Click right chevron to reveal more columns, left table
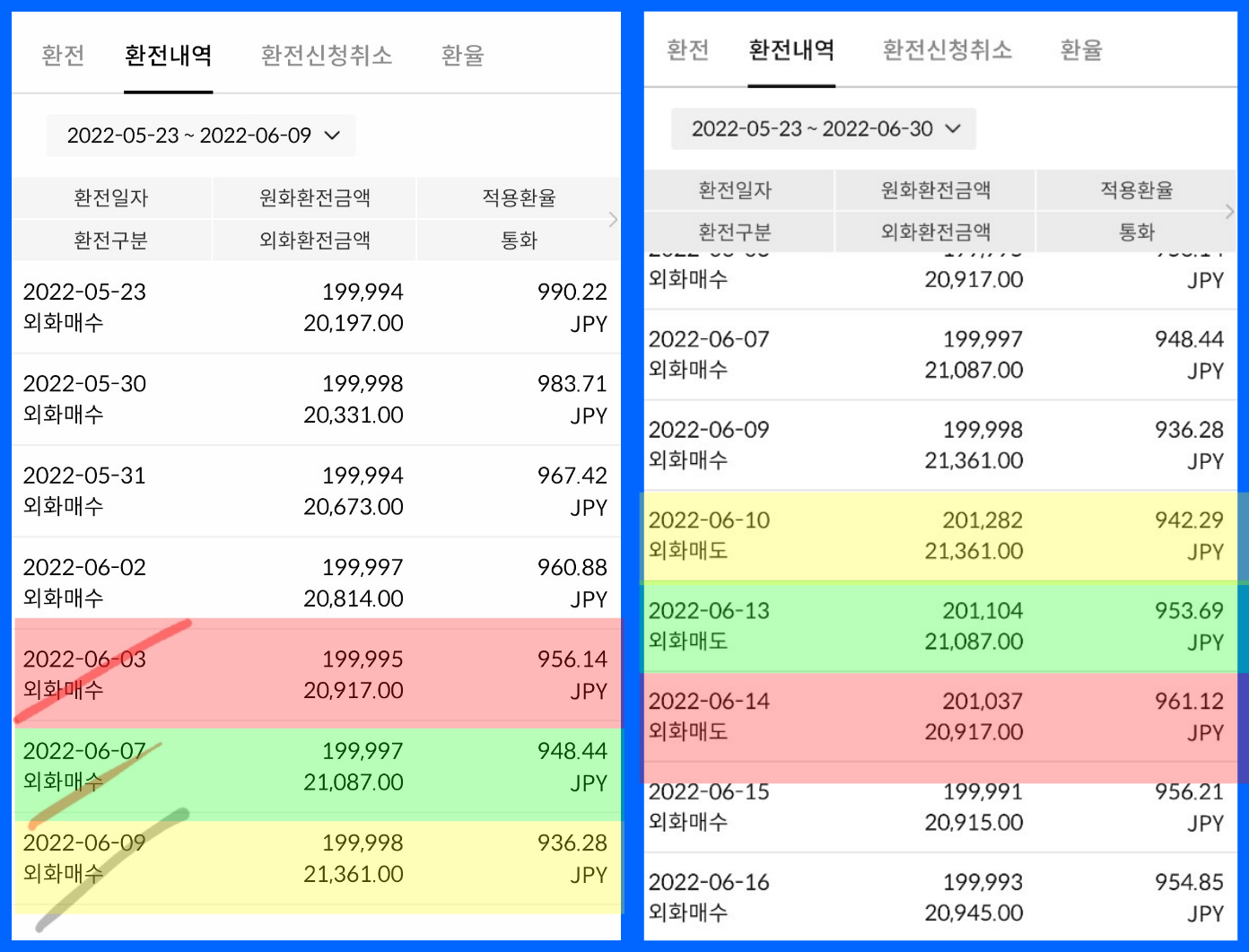 click(613, 219)
